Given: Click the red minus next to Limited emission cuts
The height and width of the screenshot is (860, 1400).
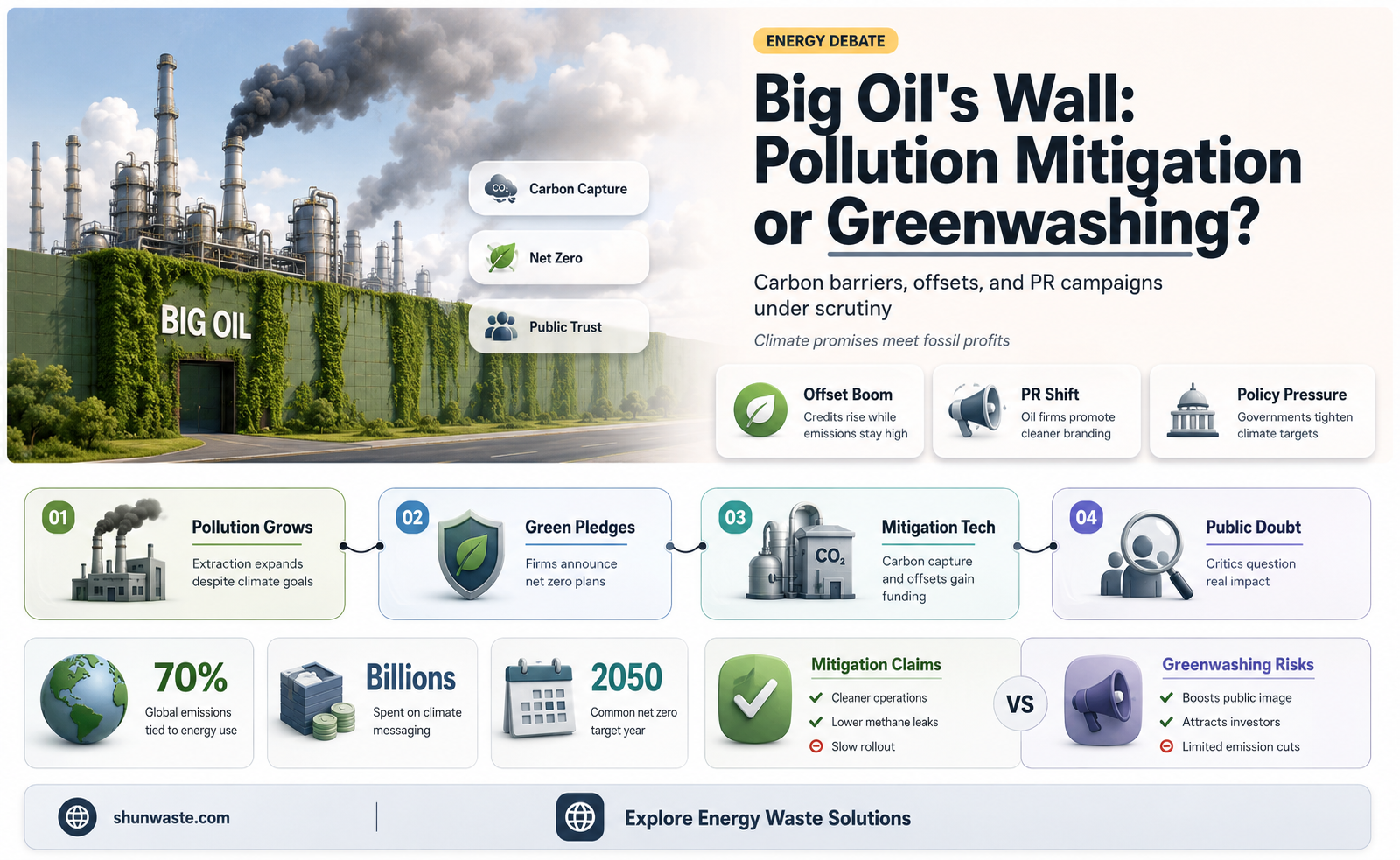Looking at the screenshot, I should 1166,746.
